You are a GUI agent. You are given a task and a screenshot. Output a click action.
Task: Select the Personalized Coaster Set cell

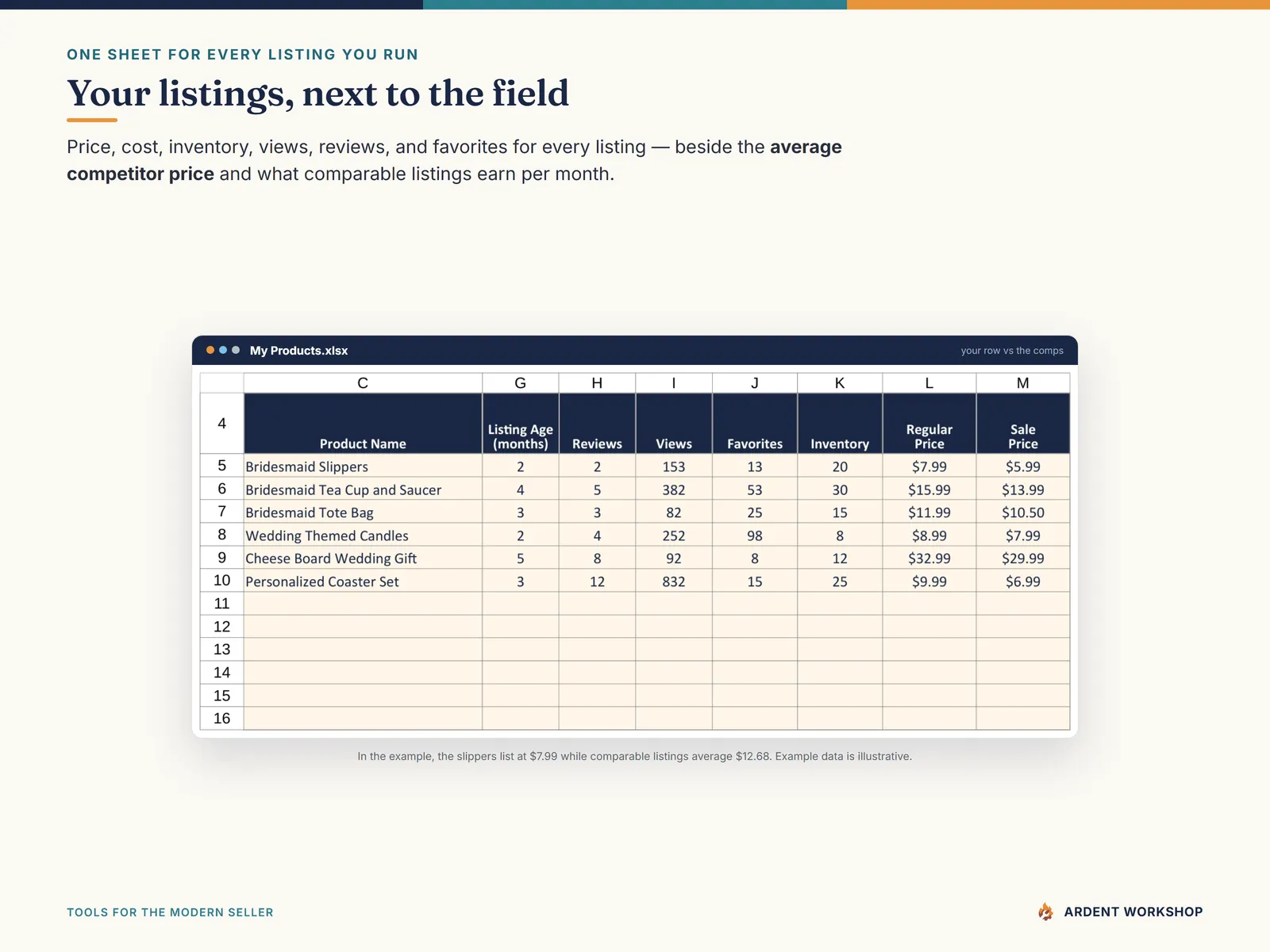(x=363, y=582)
